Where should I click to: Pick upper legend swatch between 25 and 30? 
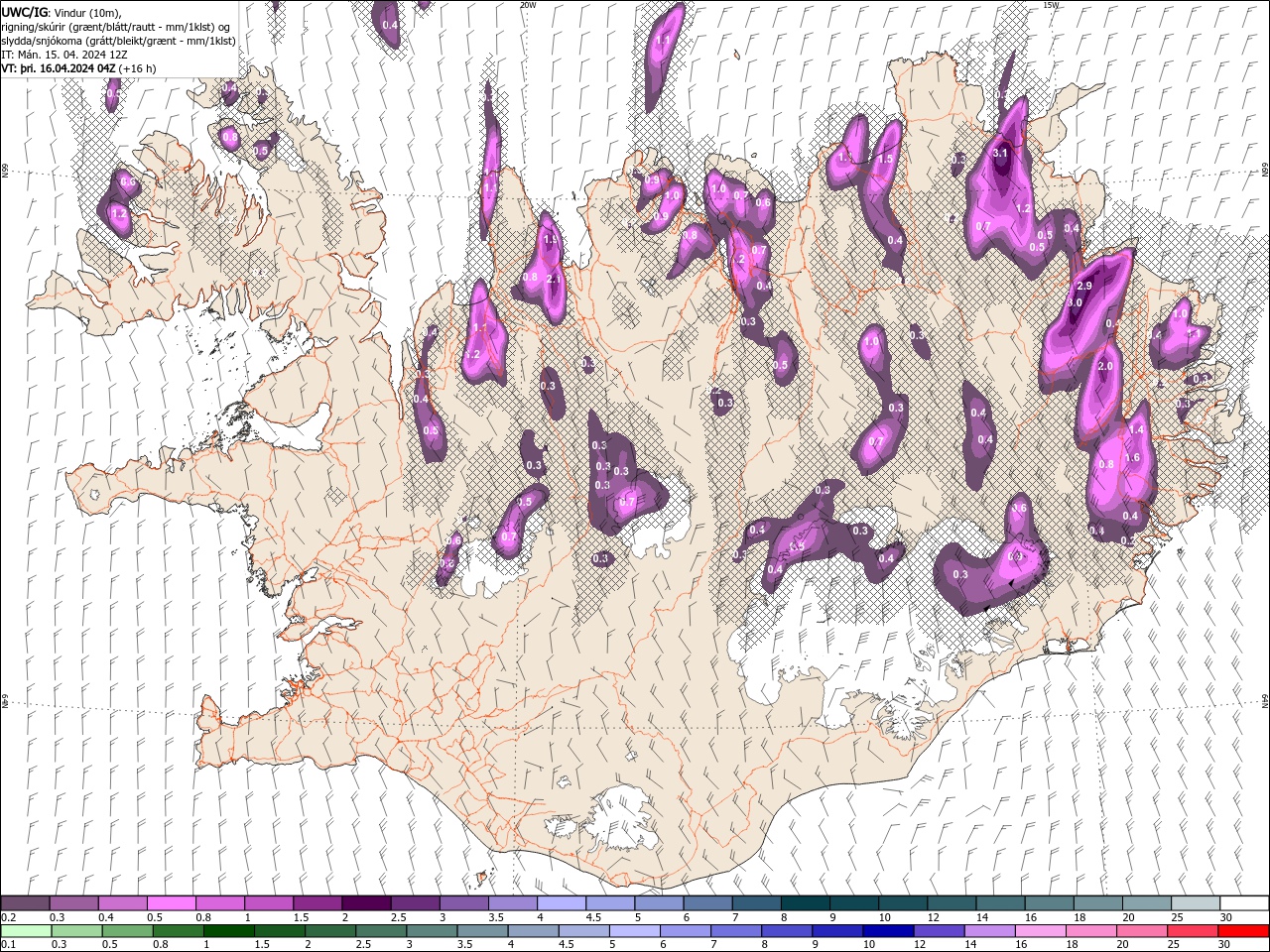coord(1197,903)
